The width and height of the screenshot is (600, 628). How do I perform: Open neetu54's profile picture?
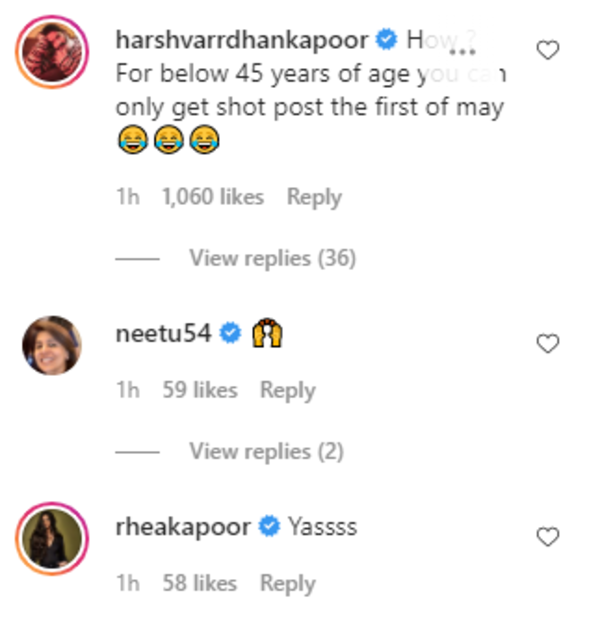click(51, 345)
